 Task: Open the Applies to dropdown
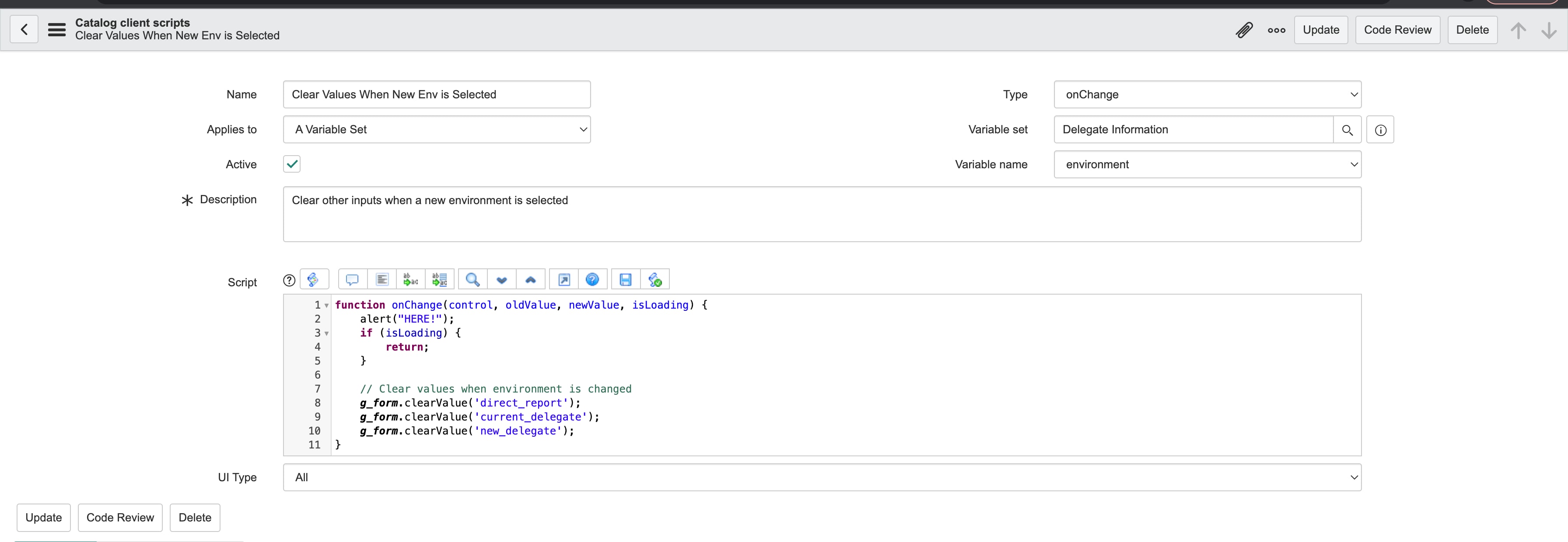pyautogui.click(x=437, y=129)
